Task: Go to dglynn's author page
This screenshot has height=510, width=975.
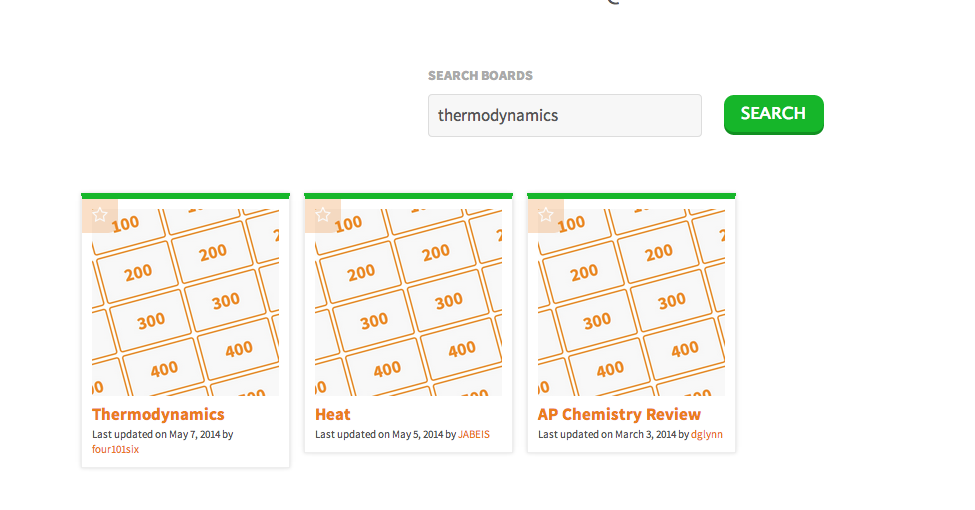Action: pyautogui.click(x=707, y=434)
